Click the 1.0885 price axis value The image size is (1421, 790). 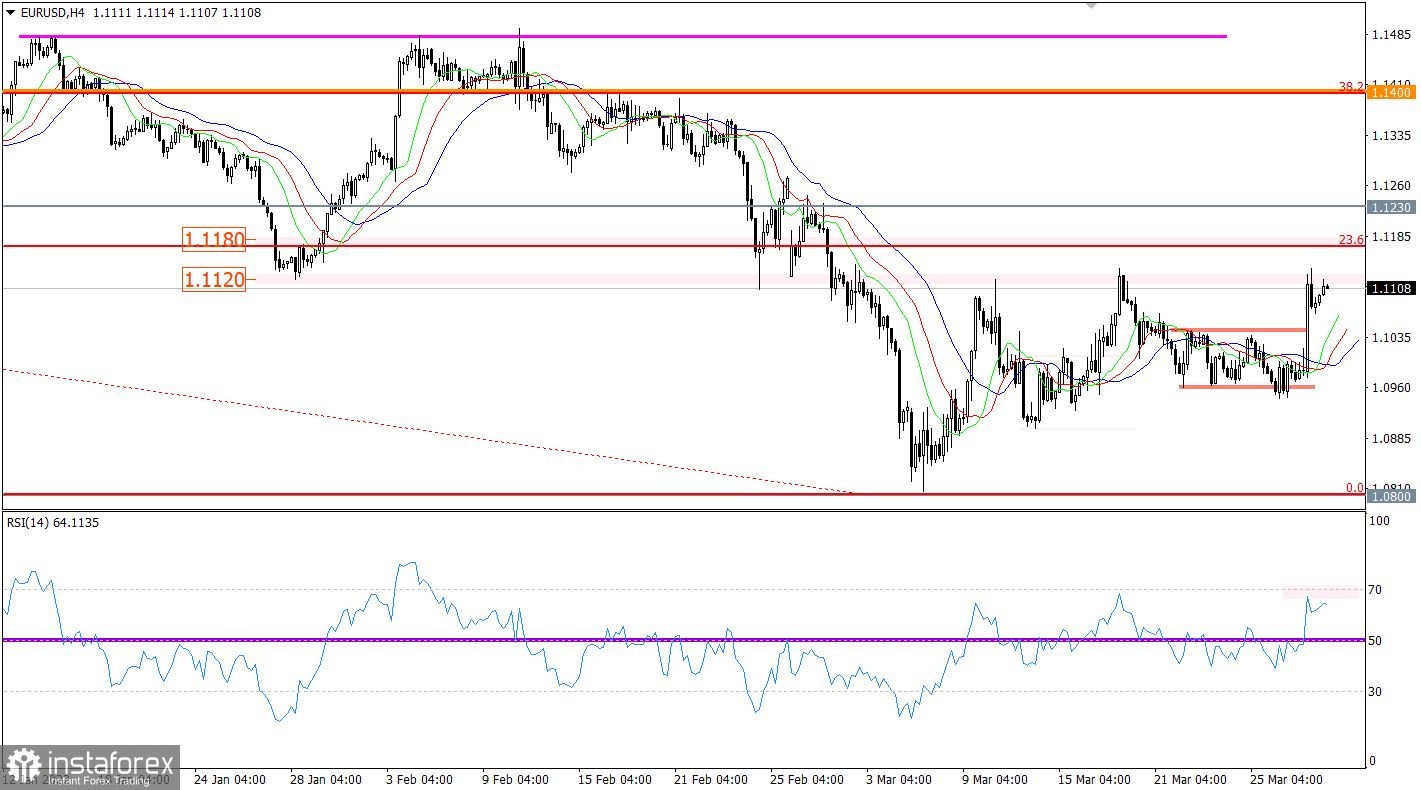(x=1392, y=439)
